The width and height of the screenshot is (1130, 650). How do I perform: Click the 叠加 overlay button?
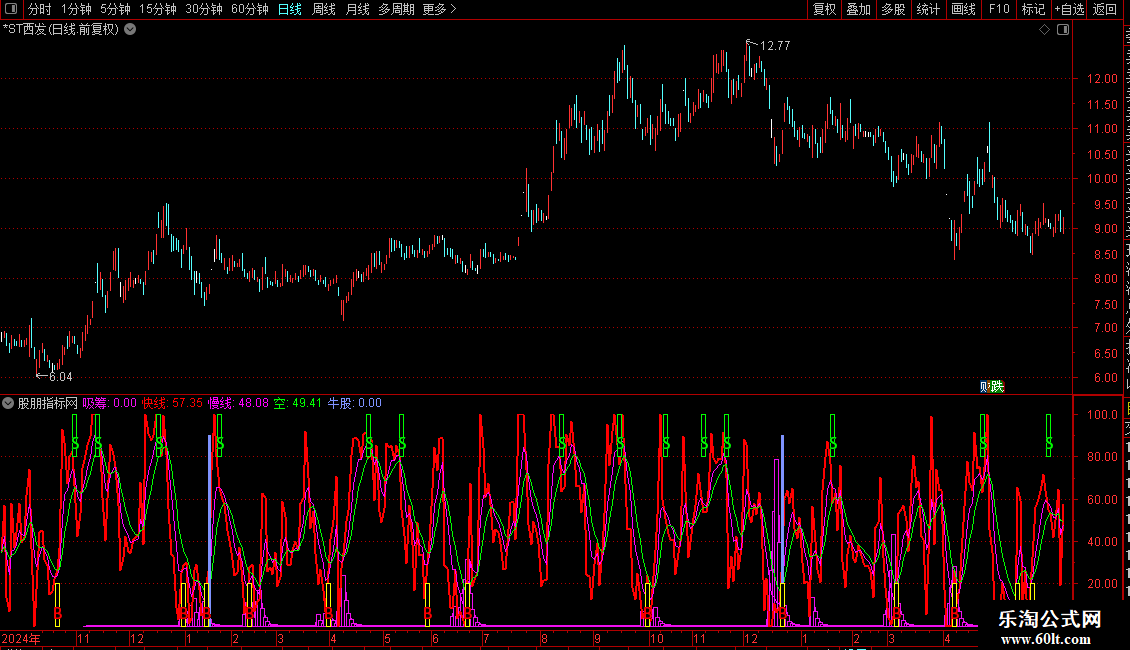(x=859, y=9)
